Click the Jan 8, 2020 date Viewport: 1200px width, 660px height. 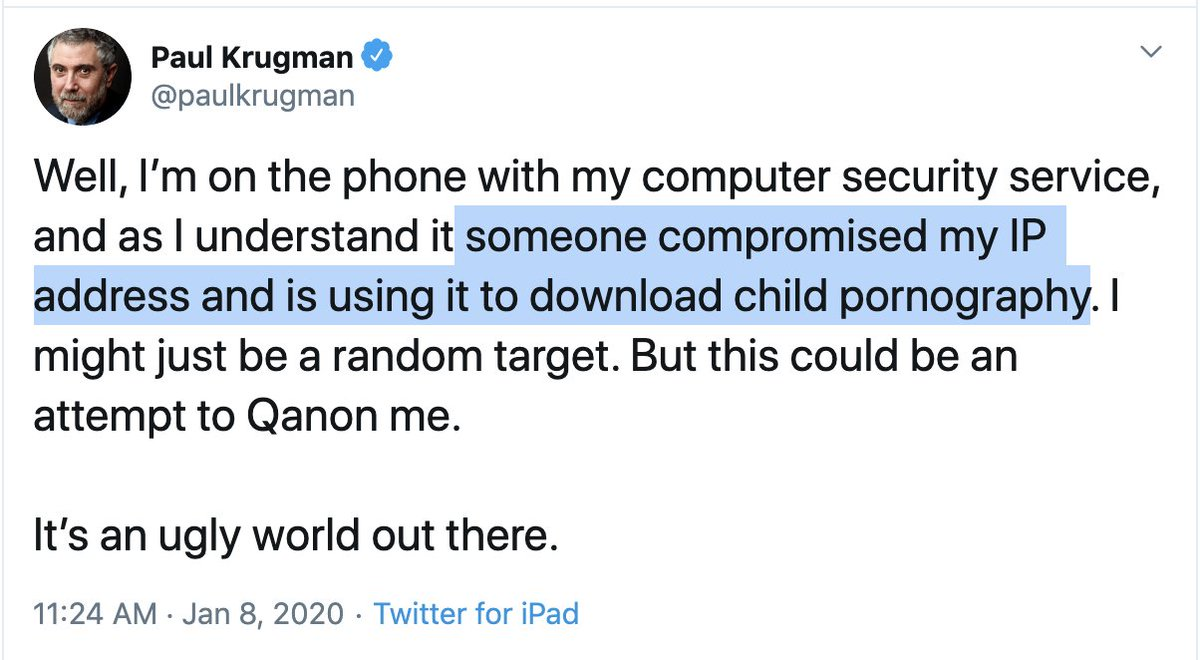(262, 612)
